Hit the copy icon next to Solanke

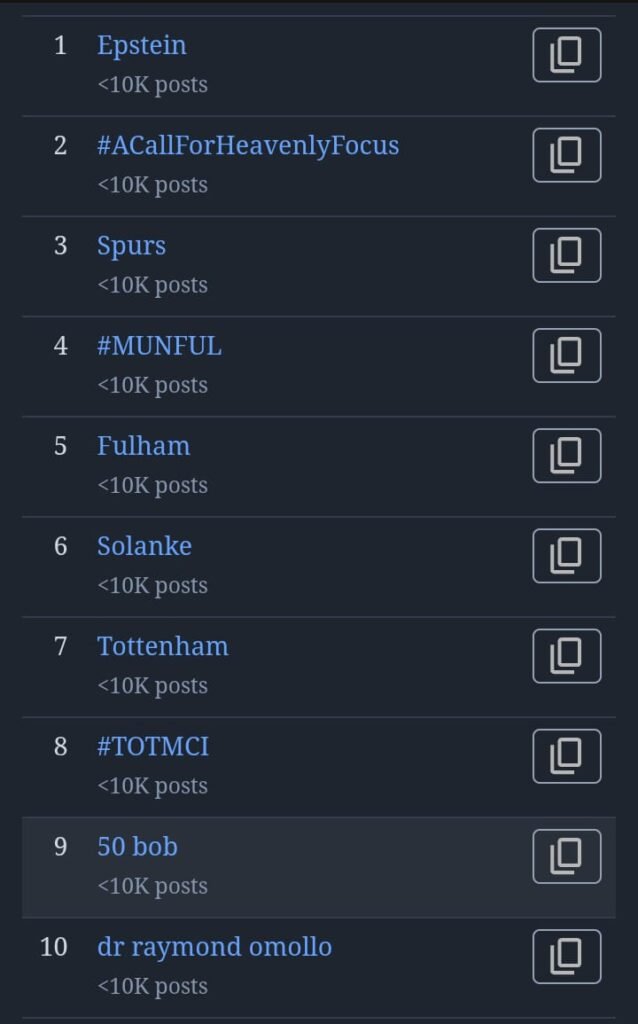point(566,556)
